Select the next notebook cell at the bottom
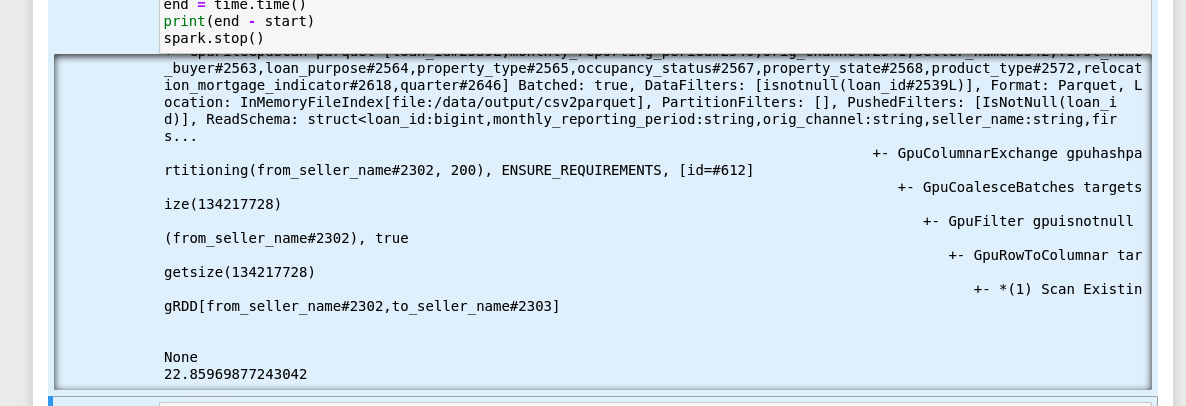This screenshot has height=406, width=1186. click(600, 401)
